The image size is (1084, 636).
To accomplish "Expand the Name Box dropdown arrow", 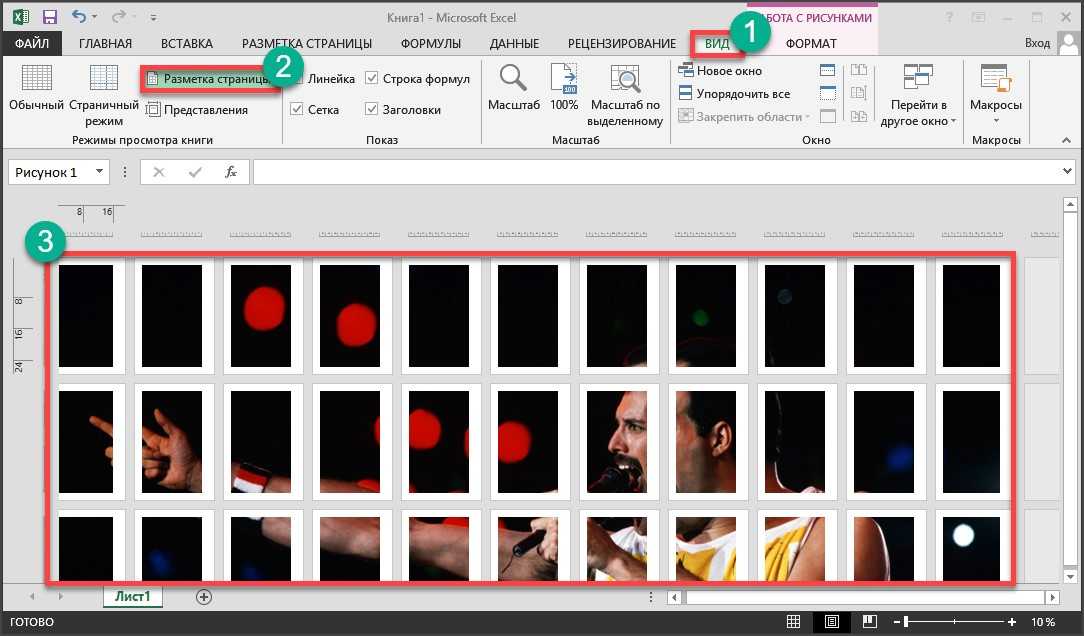I will (x=99, y=172).
